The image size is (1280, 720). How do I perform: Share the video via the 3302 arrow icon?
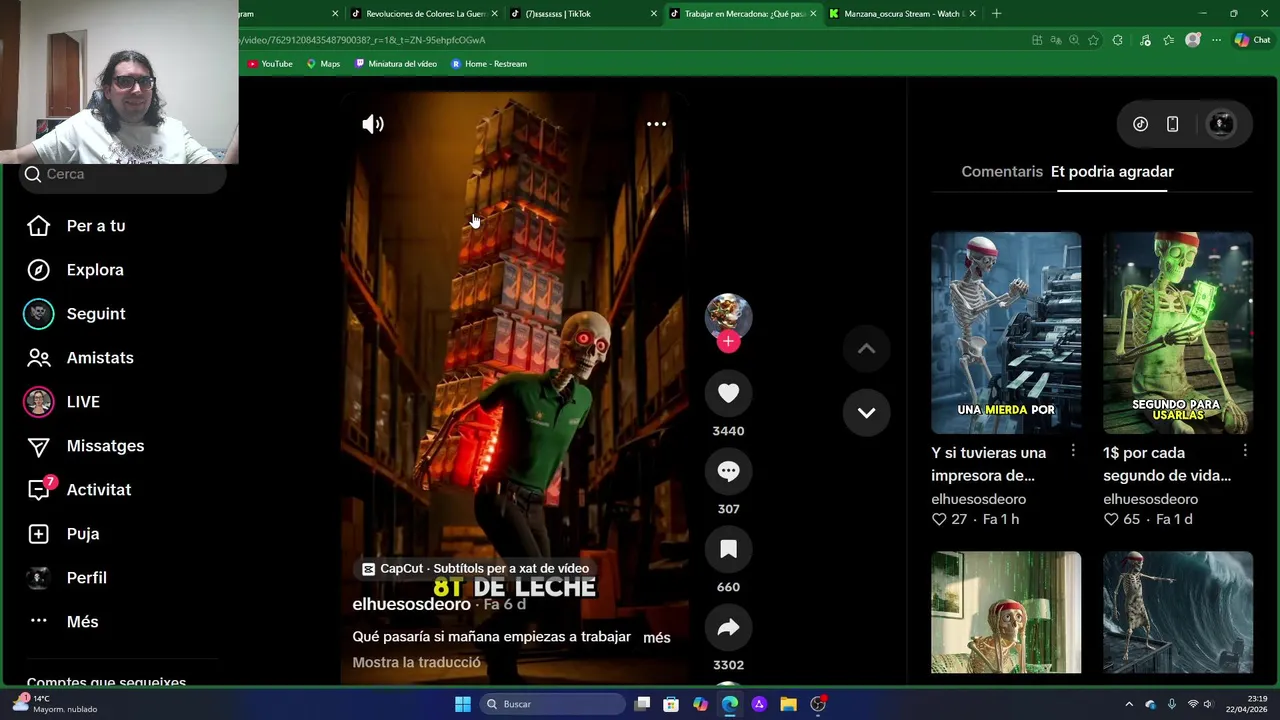coord(728,627)
